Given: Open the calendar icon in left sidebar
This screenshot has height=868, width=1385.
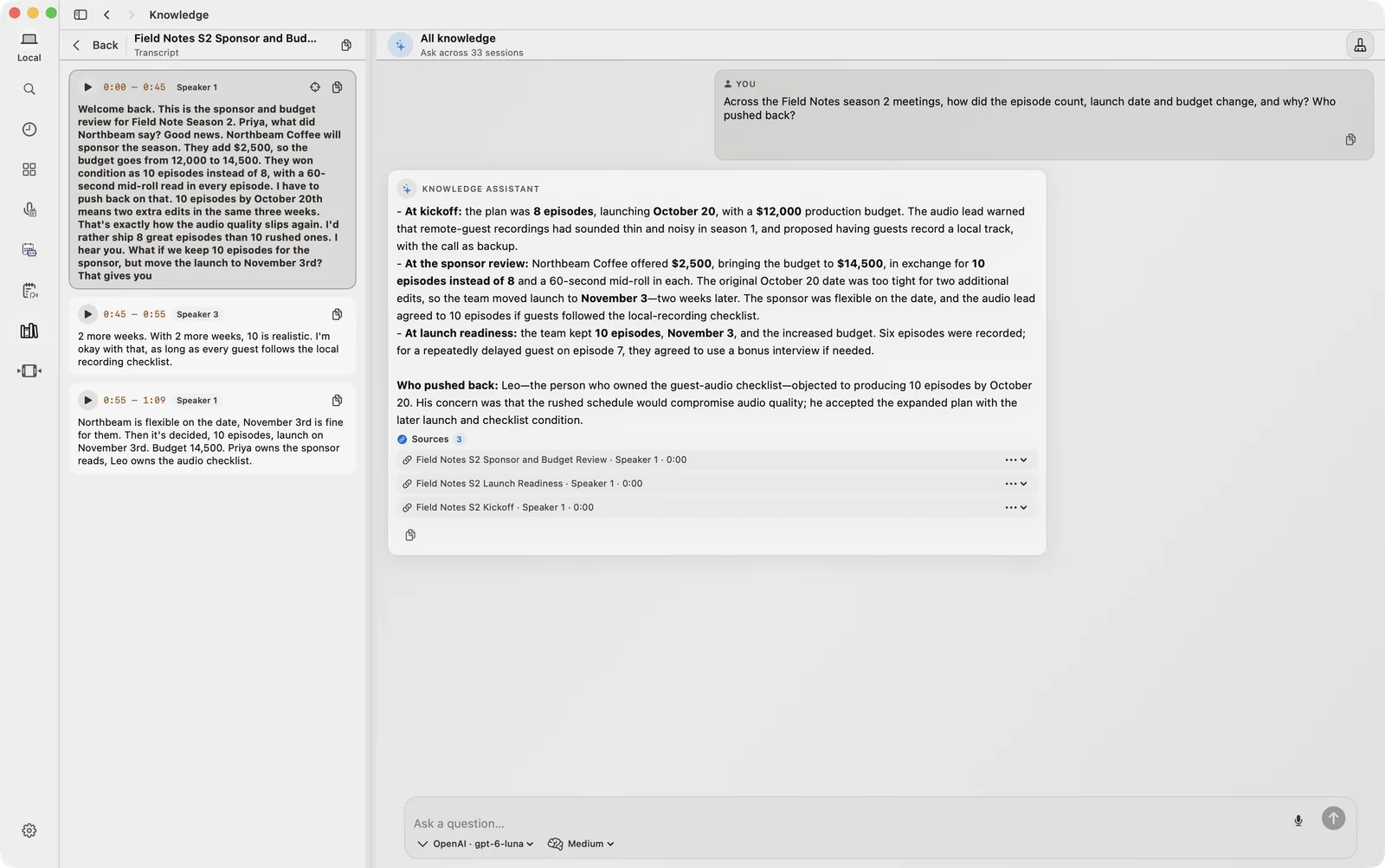Looking at the screenshot, I should click(29, 250).
